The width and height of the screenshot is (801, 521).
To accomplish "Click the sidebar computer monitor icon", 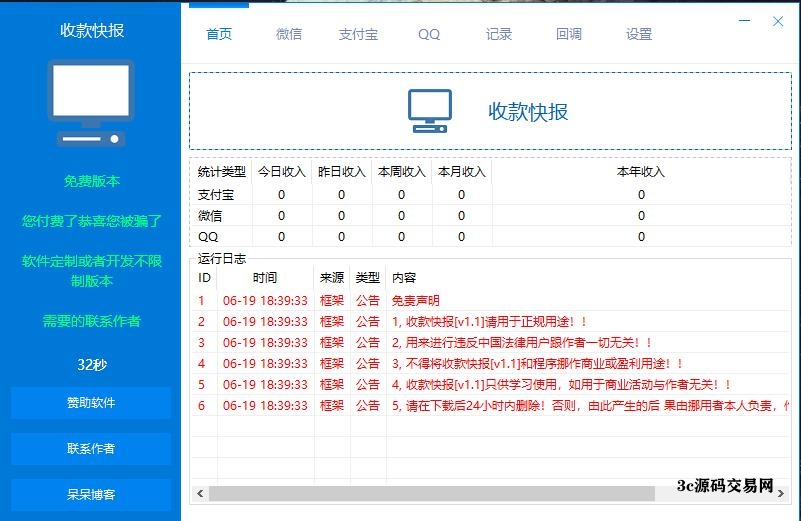I will [91, 104].
